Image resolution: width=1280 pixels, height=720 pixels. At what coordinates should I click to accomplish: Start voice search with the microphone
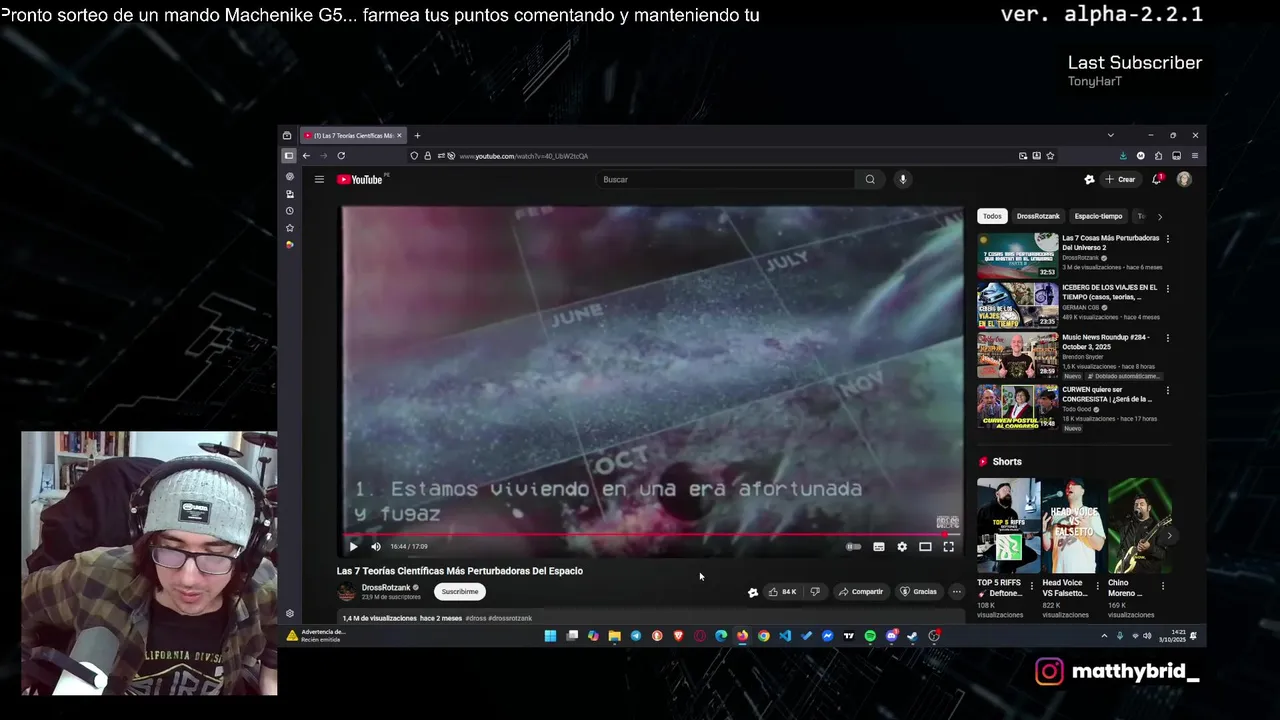(x=902, y=180)
